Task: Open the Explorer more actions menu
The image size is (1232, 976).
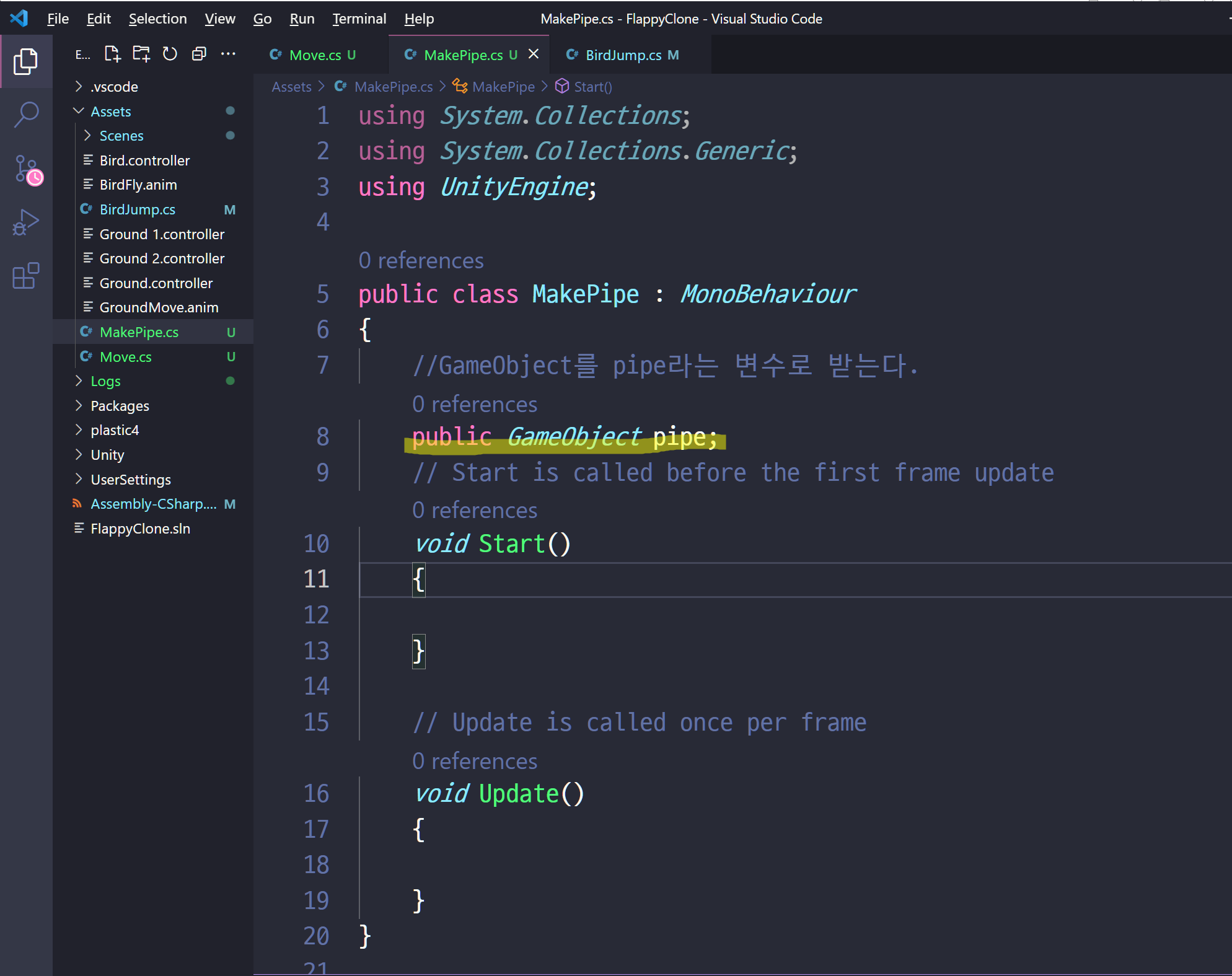Action: [228, 55]
